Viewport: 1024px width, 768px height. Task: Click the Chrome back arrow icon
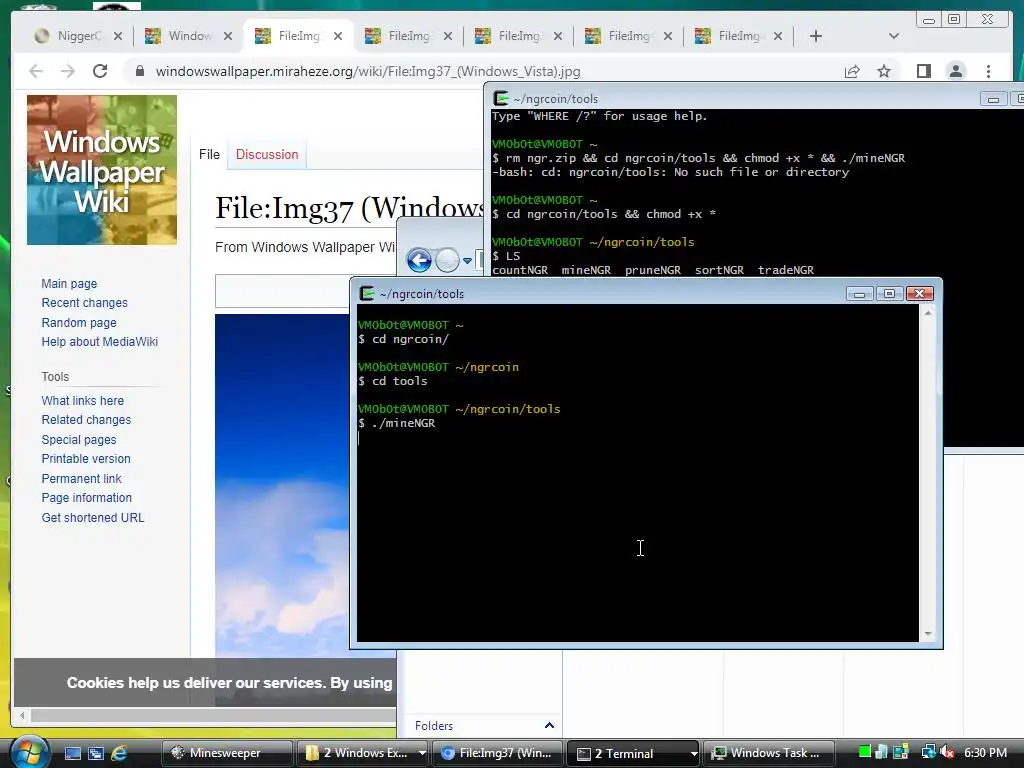[x=36, y=71]
